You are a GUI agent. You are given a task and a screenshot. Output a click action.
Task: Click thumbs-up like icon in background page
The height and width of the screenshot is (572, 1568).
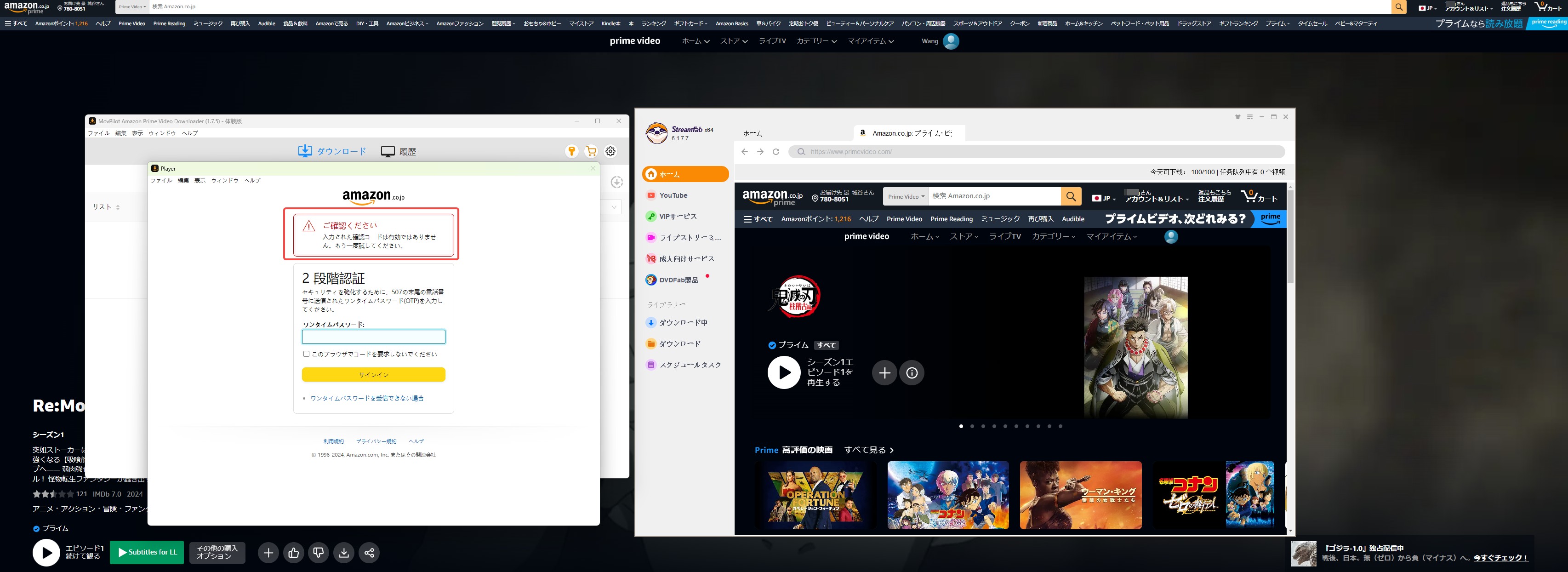(x=293, y=553)
